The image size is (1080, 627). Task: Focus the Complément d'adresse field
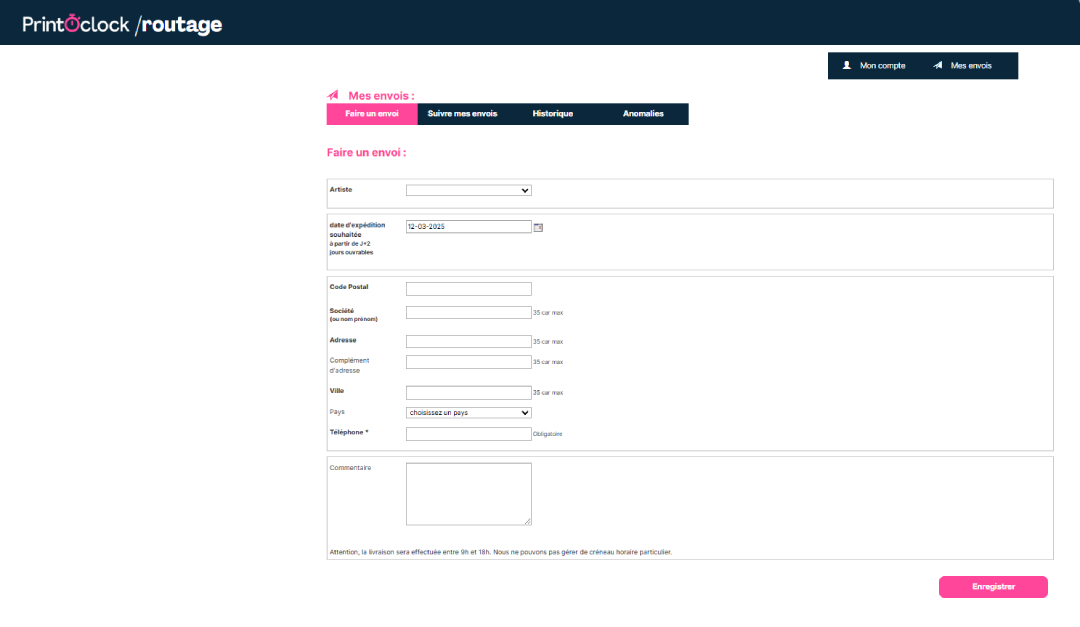coord(468,362)
